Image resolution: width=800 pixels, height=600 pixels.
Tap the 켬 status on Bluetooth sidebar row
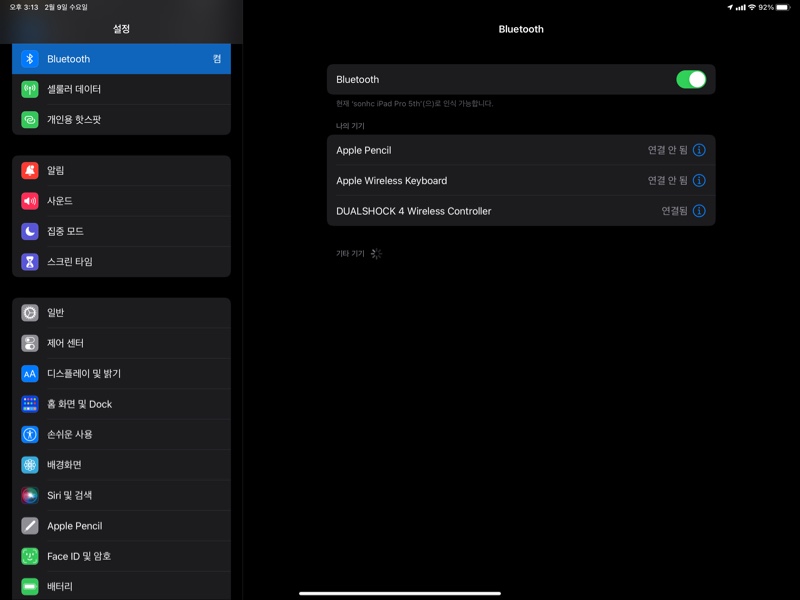pyautogui.click(x=217, y=59)
